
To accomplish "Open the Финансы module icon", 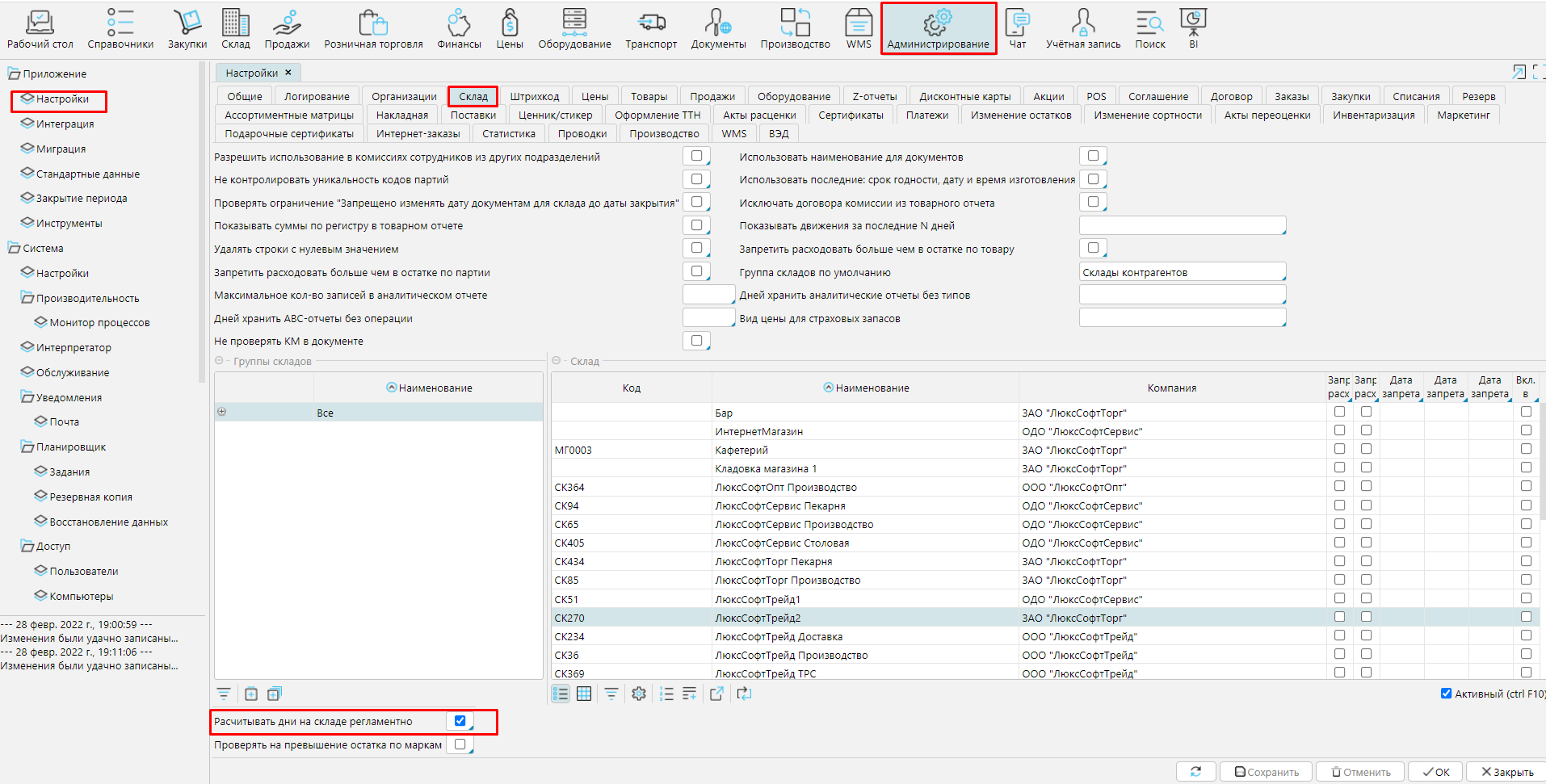I will [x=459, y=29].
